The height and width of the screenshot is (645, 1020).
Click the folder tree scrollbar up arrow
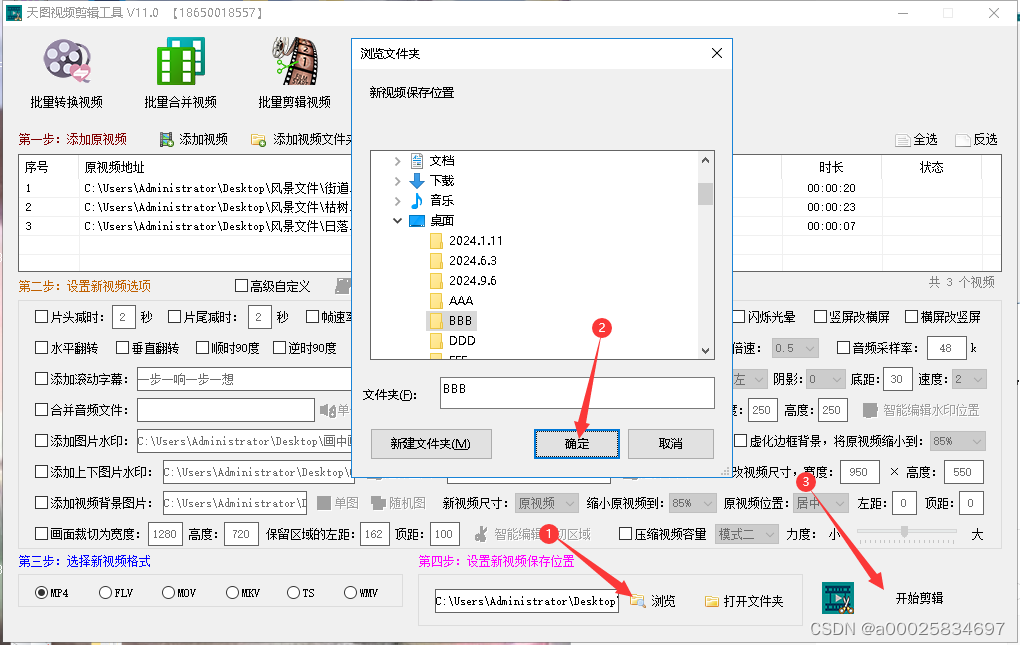705,160
